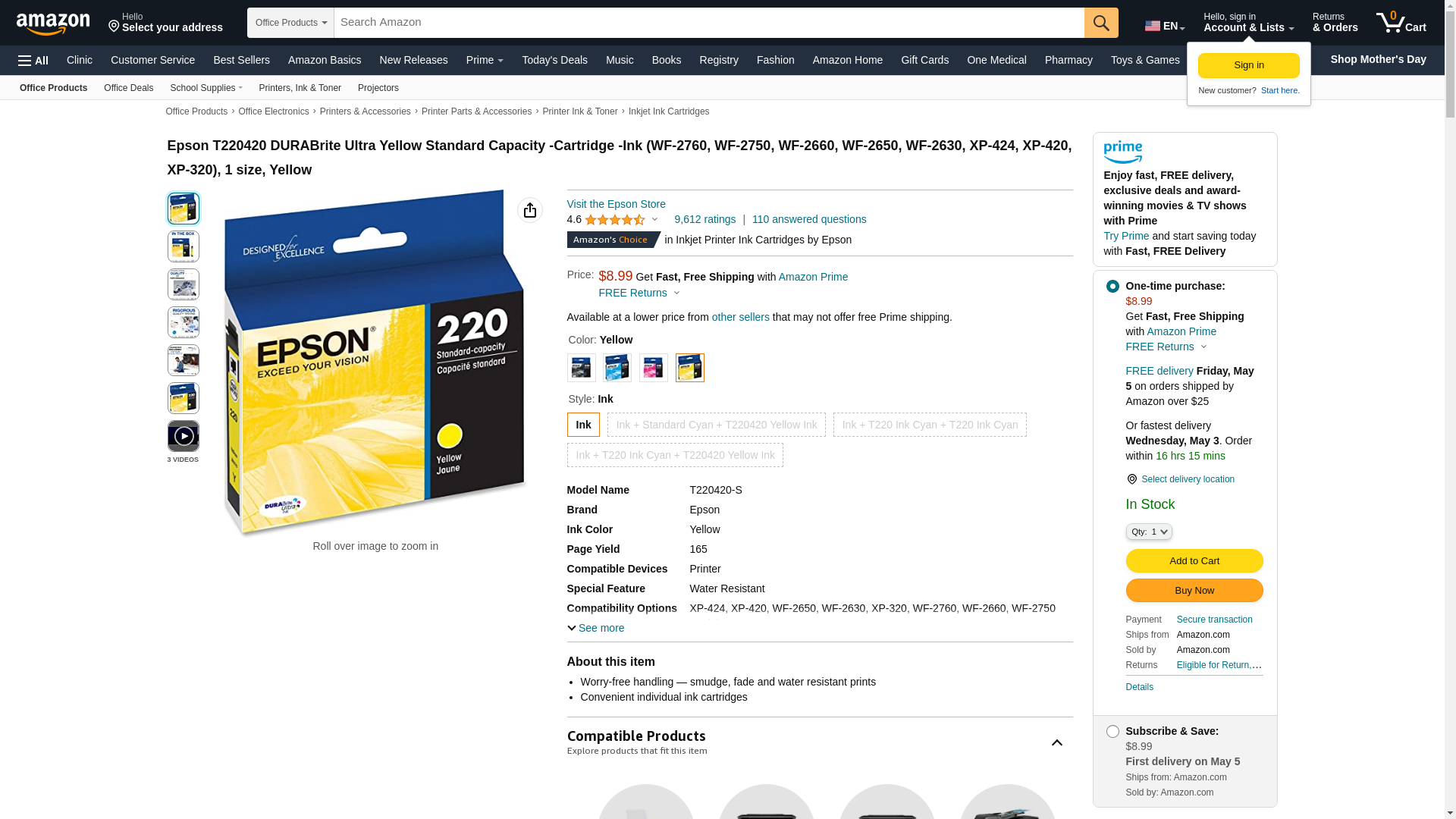Open the 9,612 ratings link
This screenshot has height=819, width=1456.
pyautogui.click(x=704, y=219)
